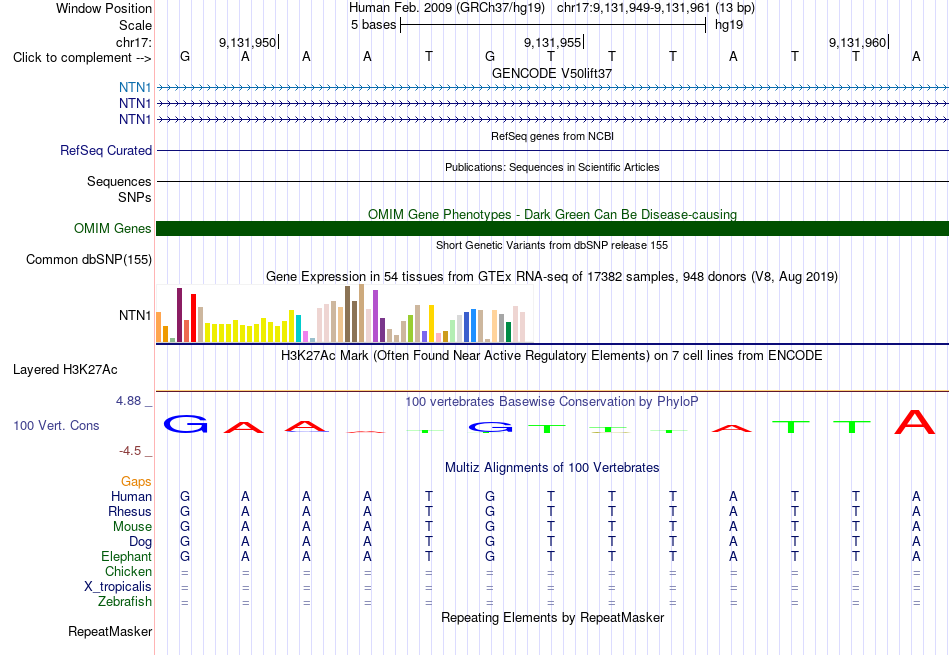The width and height of the screenshot is (950, 655).
Task: Select the Chicken alignment row label
Action: [x=128, y=571]
